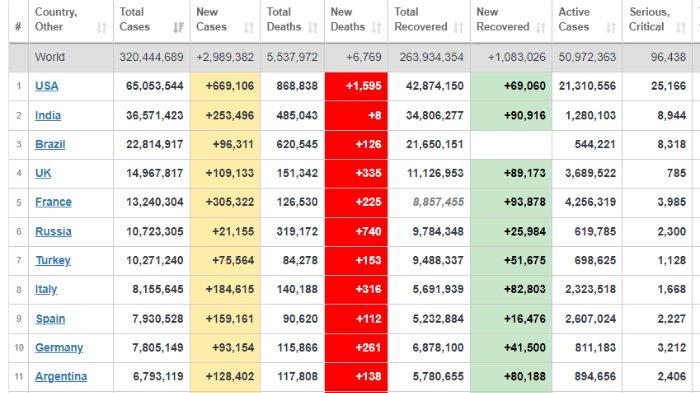The width and height of the screenshot is (700, 393).
Task: Visit the Turkey country page
Action: pyautogui.click(x=53, y=260)
